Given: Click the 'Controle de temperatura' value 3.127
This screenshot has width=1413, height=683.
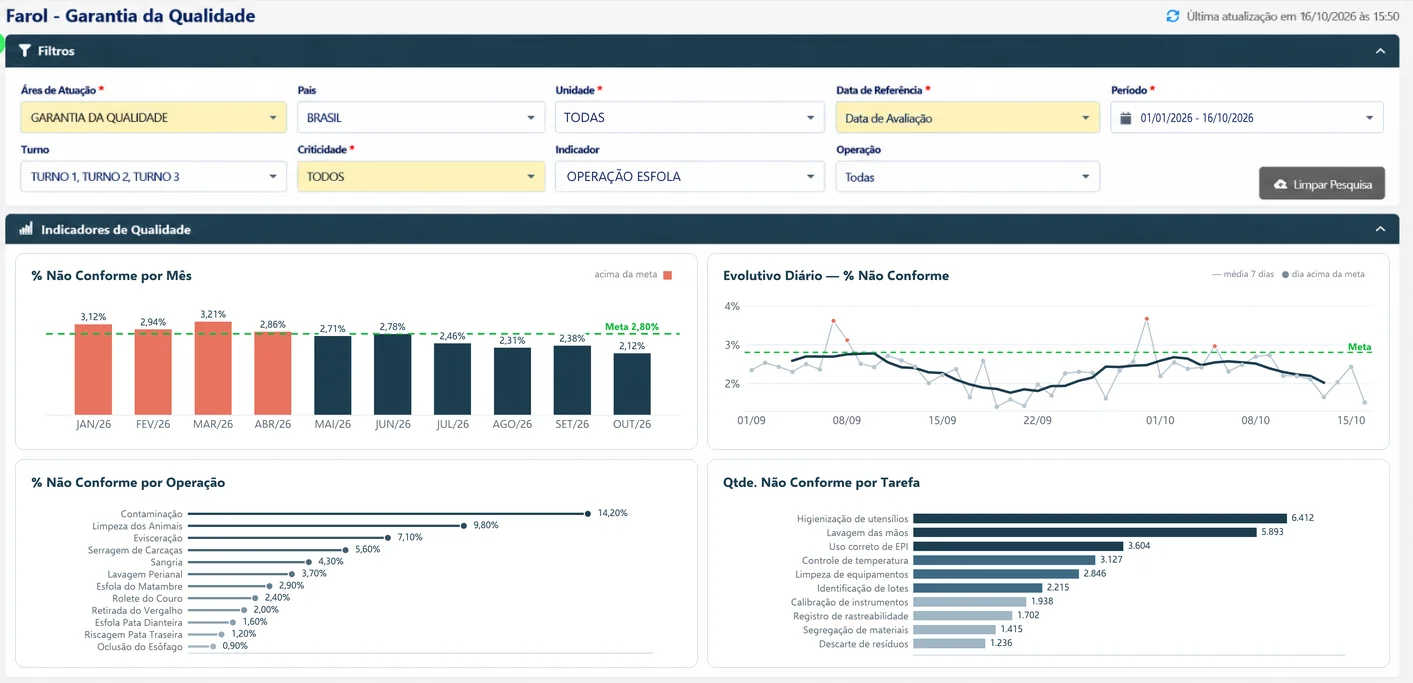Looking at the screenshot, I should [x=1112, y=560].
